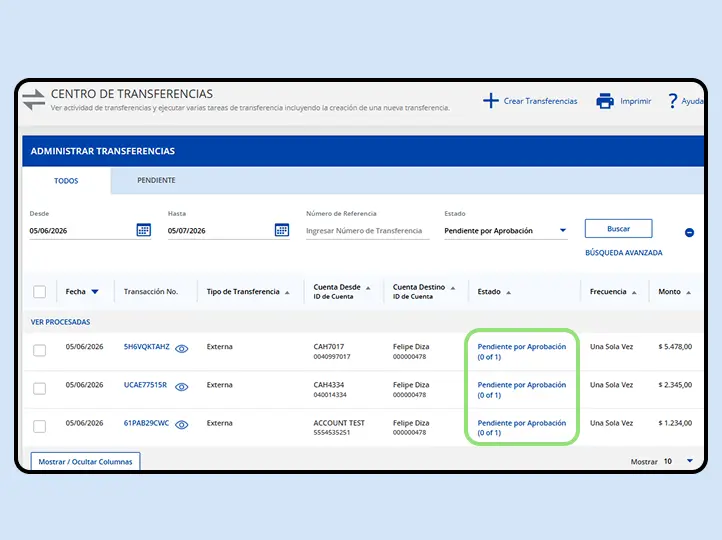Click the ADMINISTRAR TRANSFERENCIAS panel title
This screenshot has width=722, height=540.
103,151
